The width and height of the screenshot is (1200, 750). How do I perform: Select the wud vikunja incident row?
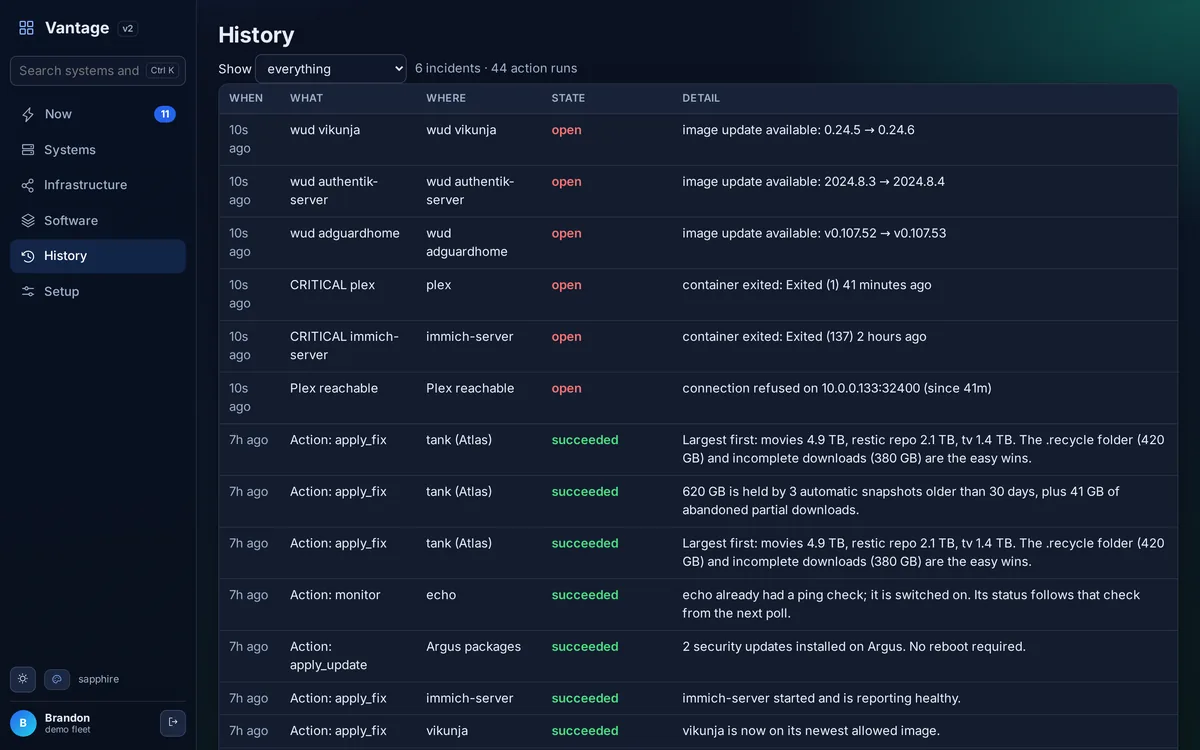click(x=698, y=139)
